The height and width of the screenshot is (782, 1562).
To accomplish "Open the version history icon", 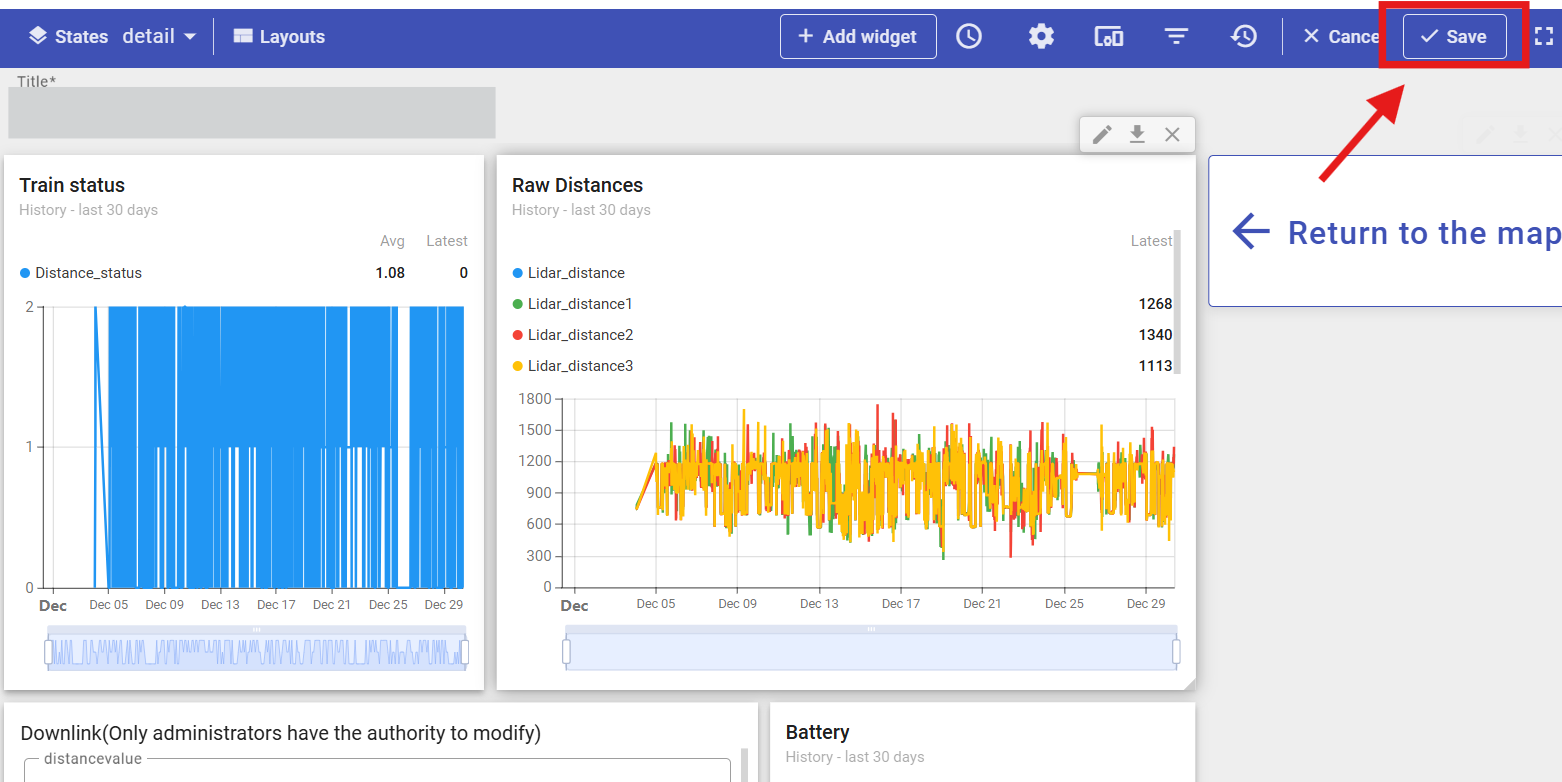I will tap(1243, 37).
